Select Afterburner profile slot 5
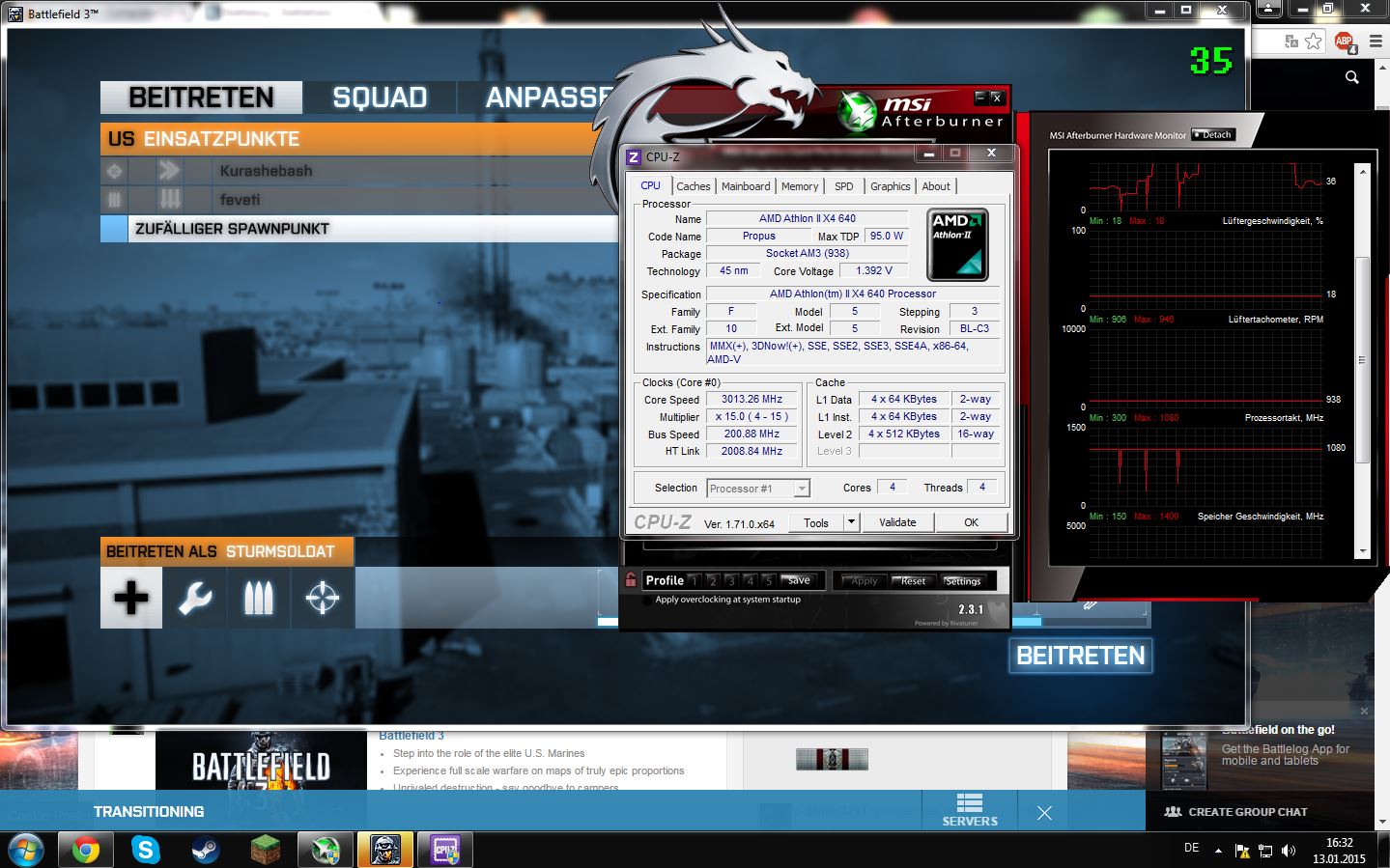 point(768,580)
